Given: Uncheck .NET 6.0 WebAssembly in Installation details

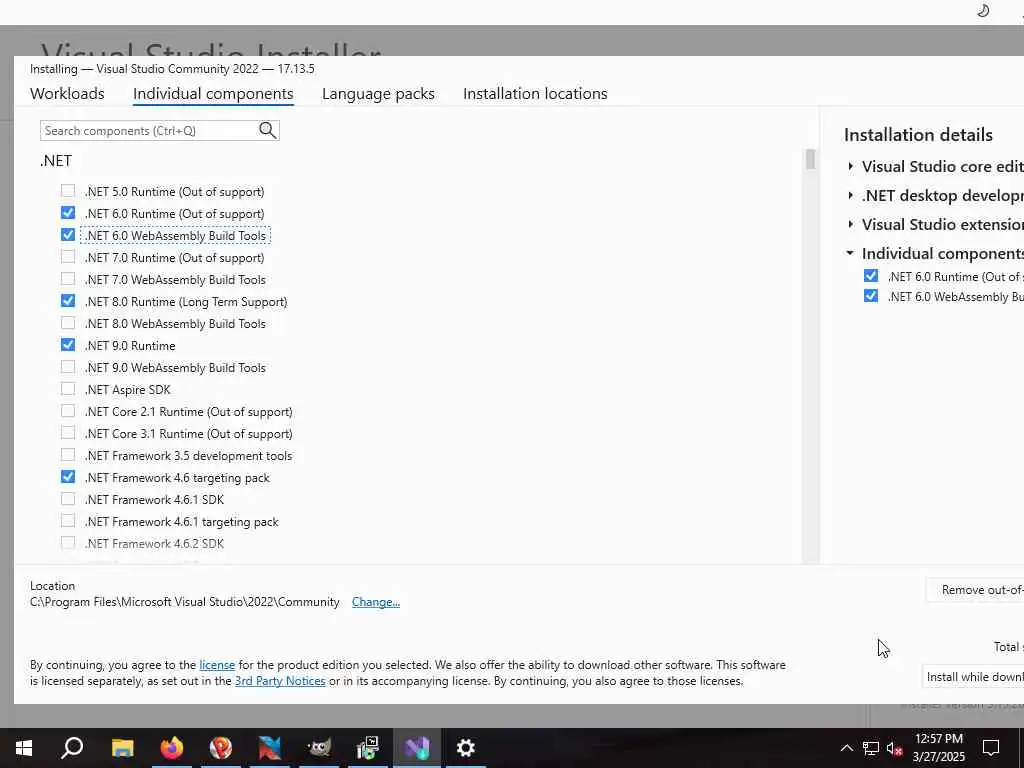Looking at the screenshot, I should pyautogui.click(x=871, y=296).
